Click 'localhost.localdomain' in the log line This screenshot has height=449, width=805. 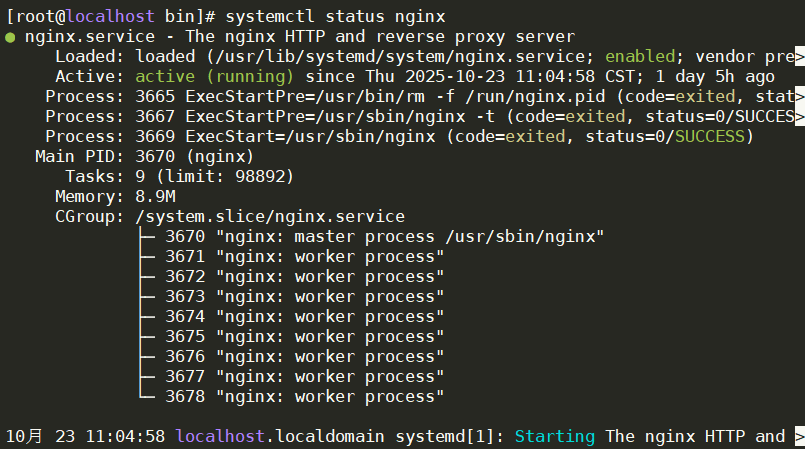280,437
